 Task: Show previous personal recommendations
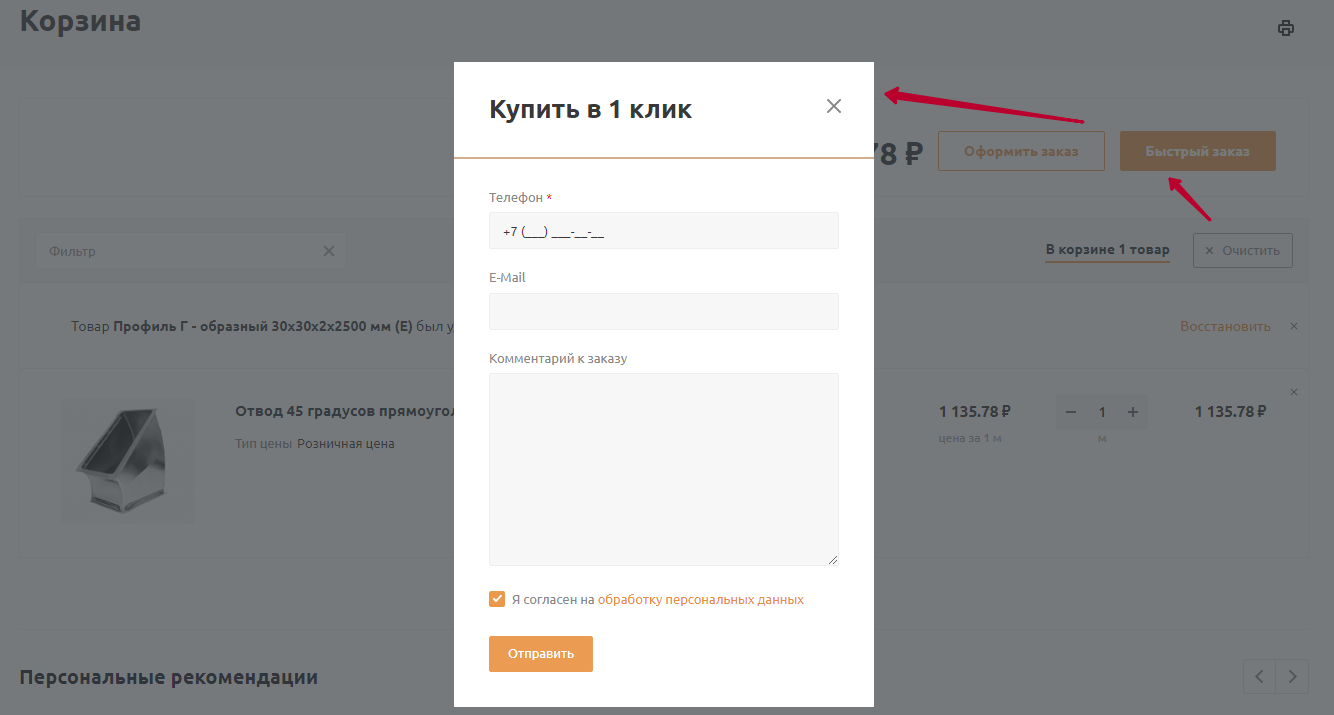click(1259, 676)
